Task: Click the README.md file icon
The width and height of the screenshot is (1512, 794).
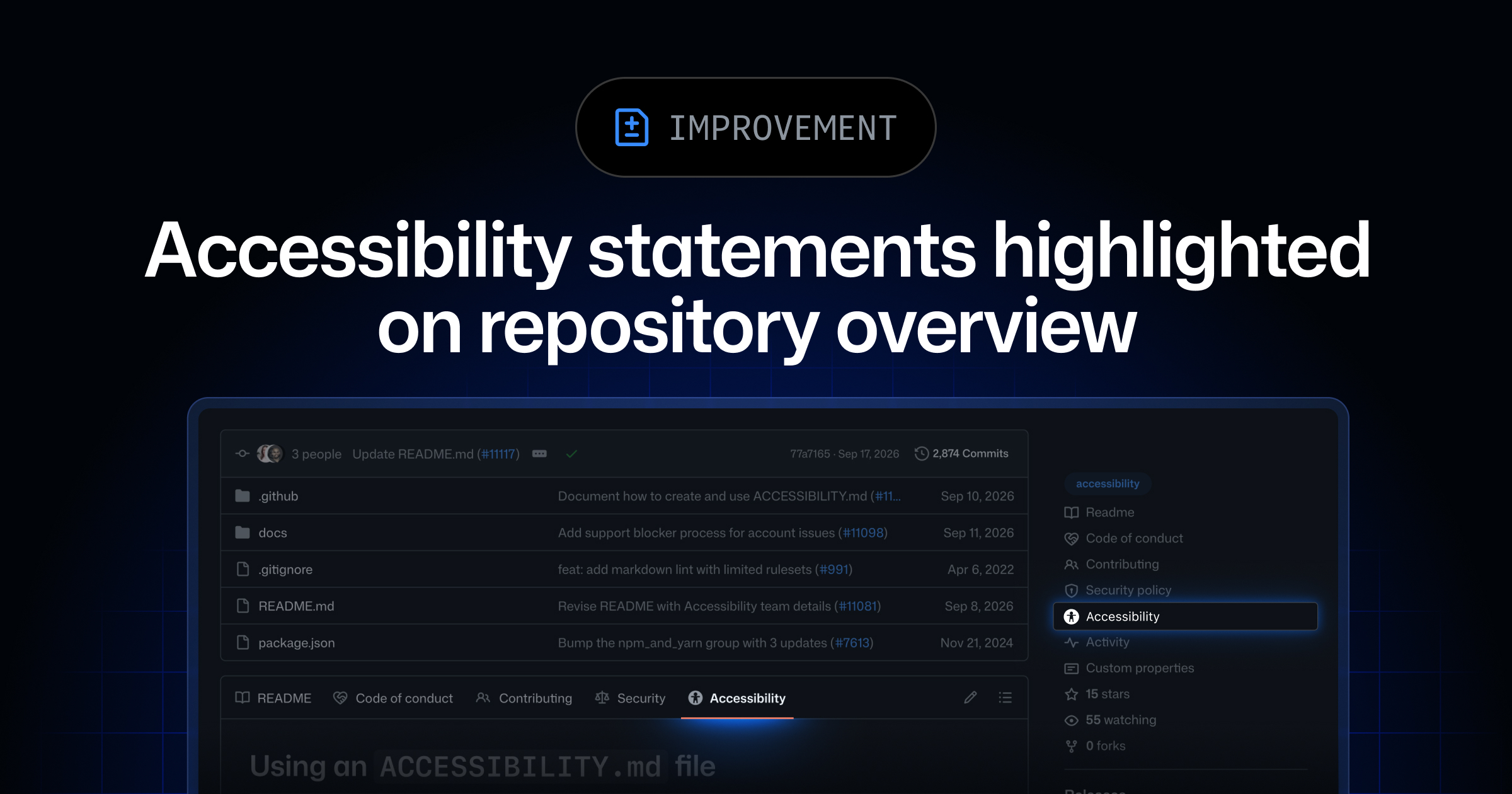Action: 243,606
